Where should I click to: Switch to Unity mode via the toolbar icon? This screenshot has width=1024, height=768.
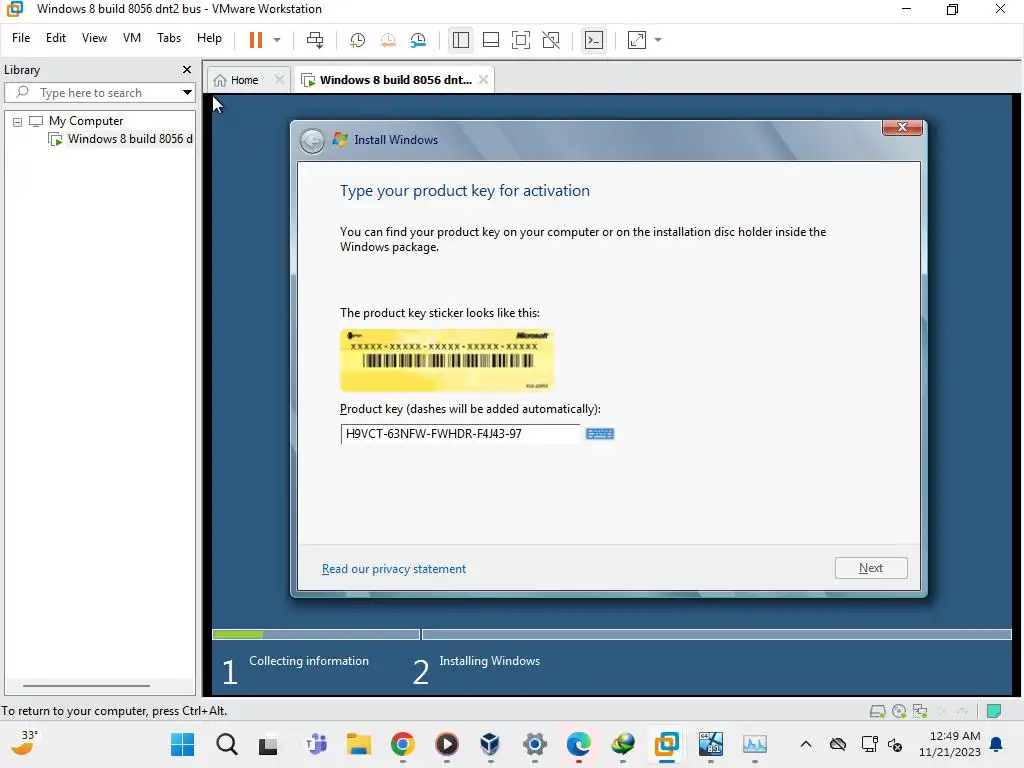coord(551,40)
